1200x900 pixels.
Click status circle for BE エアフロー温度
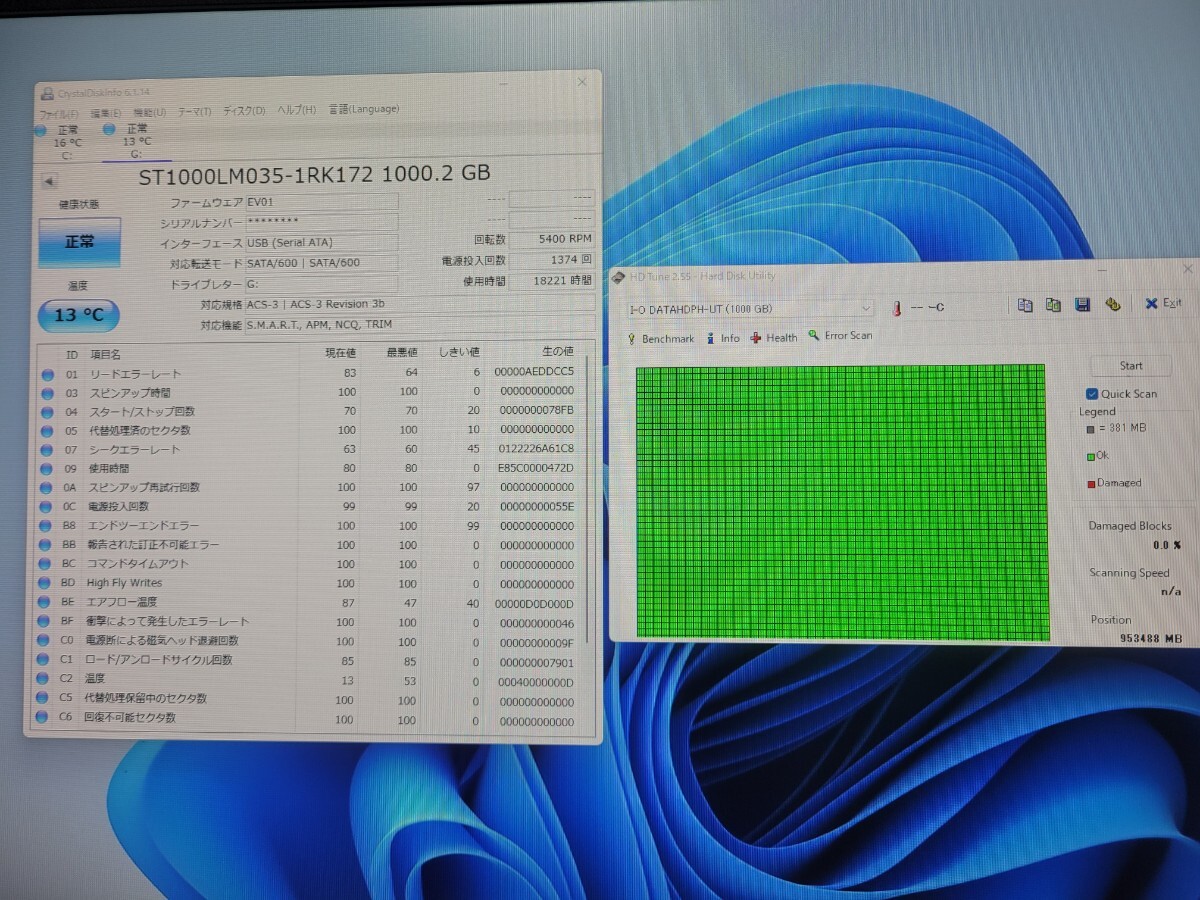coord(44,602)
